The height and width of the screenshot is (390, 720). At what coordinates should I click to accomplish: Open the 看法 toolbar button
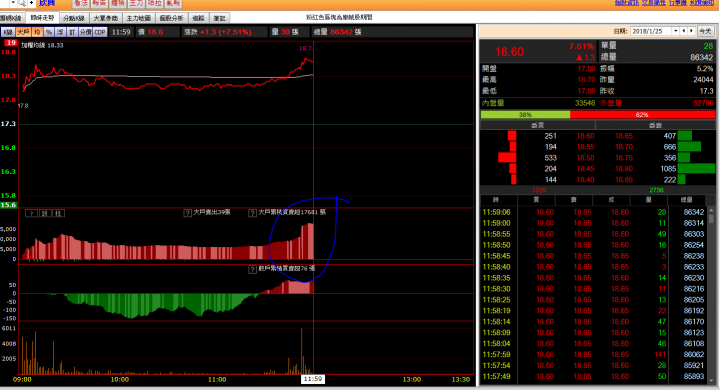point(81,3)
